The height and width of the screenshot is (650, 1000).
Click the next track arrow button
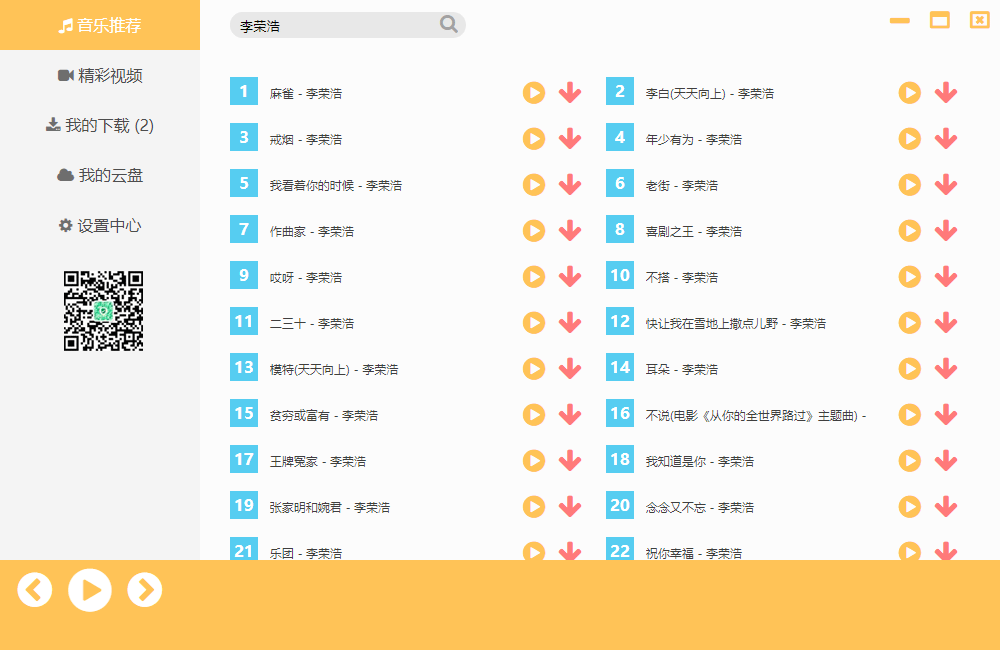(x=145, y=589)
